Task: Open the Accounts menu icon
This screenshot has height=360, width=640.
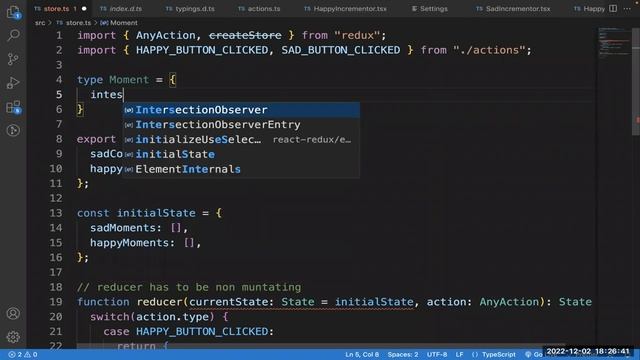Action: (x=13, y=313)
